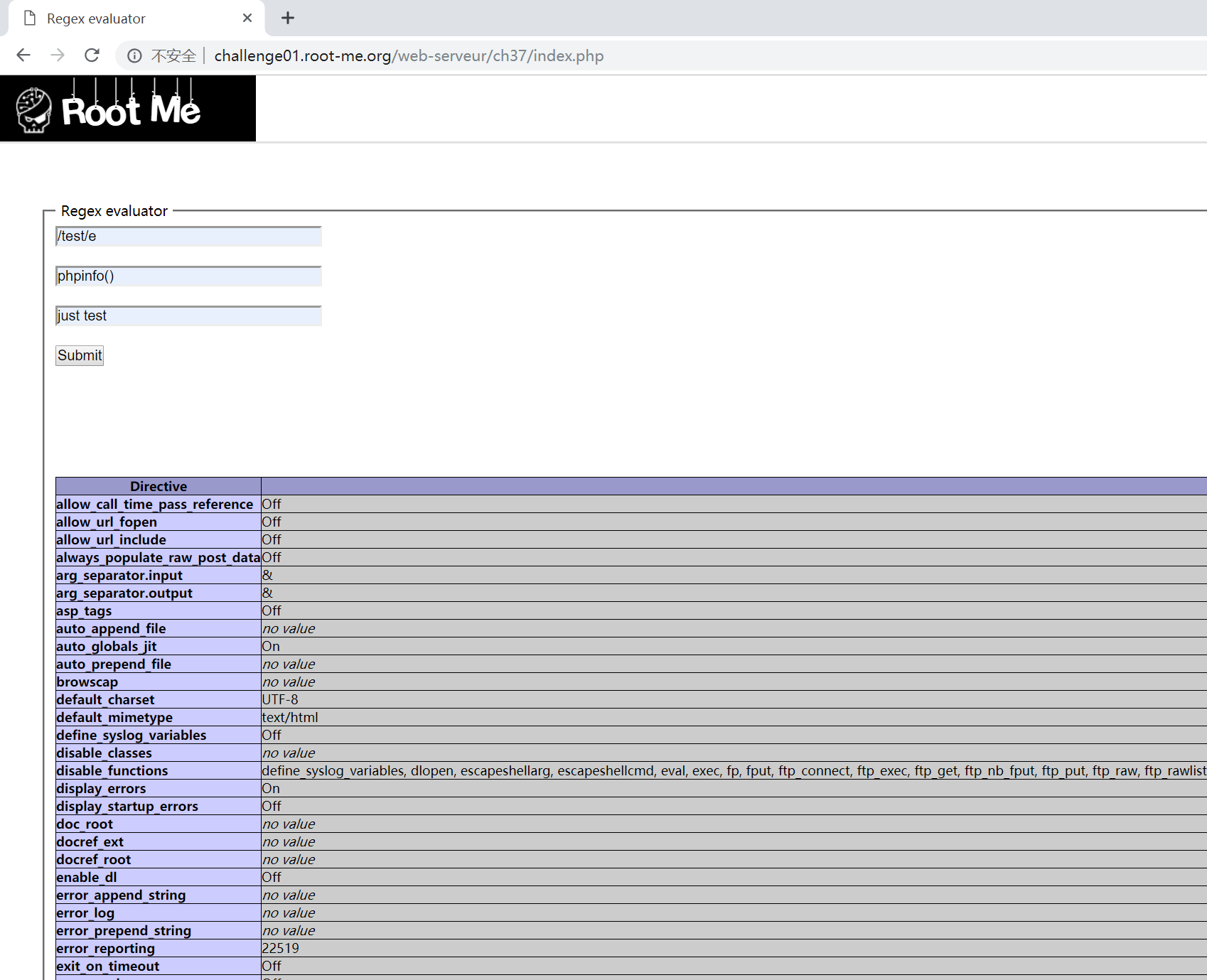1207x980 pixels.
Task: Focus the field containing phpinfo()
Action: pyautogui.click(x=188, y=276)
